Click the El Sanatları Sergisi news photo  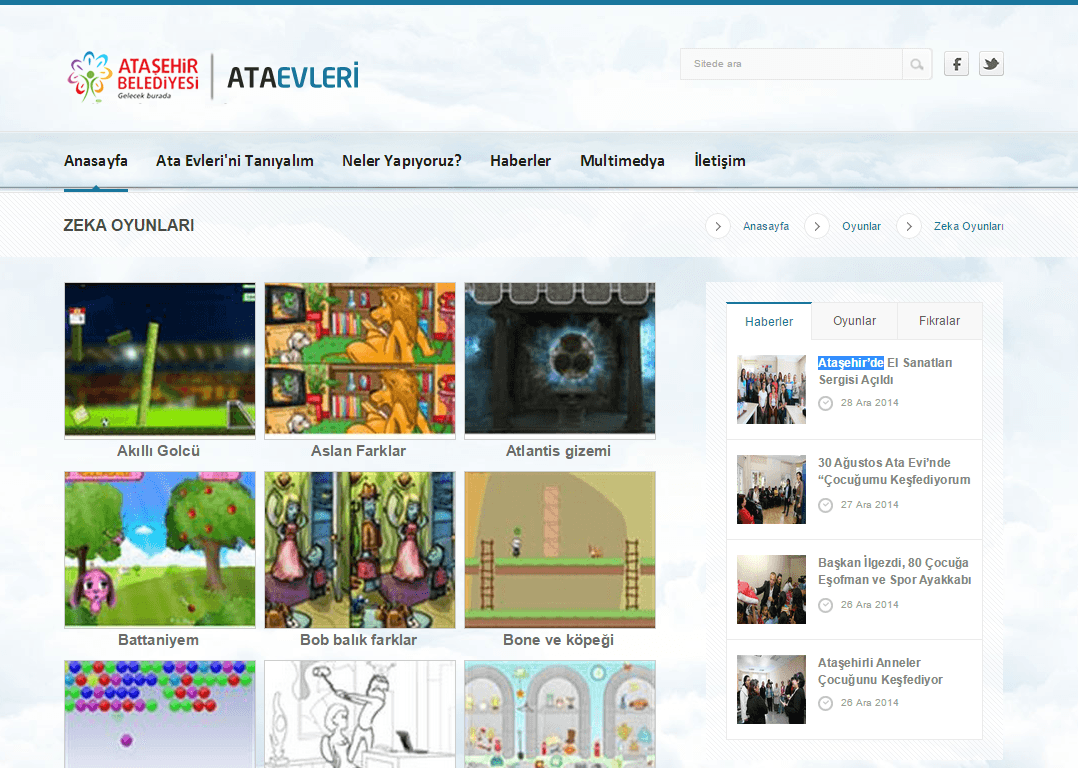pyautogui.click(x=771, y=389)
